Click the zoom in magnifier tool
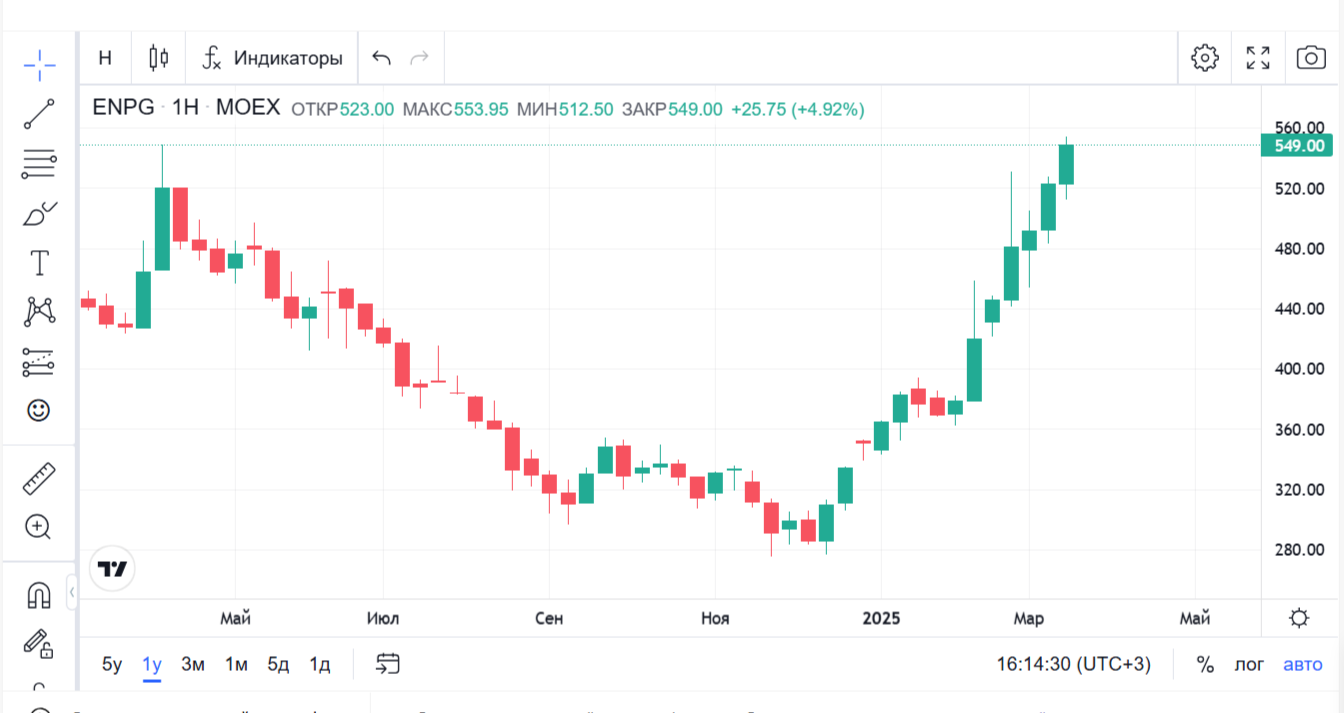The width and height of the screenshot is (1344, 713). coord(39,527)
